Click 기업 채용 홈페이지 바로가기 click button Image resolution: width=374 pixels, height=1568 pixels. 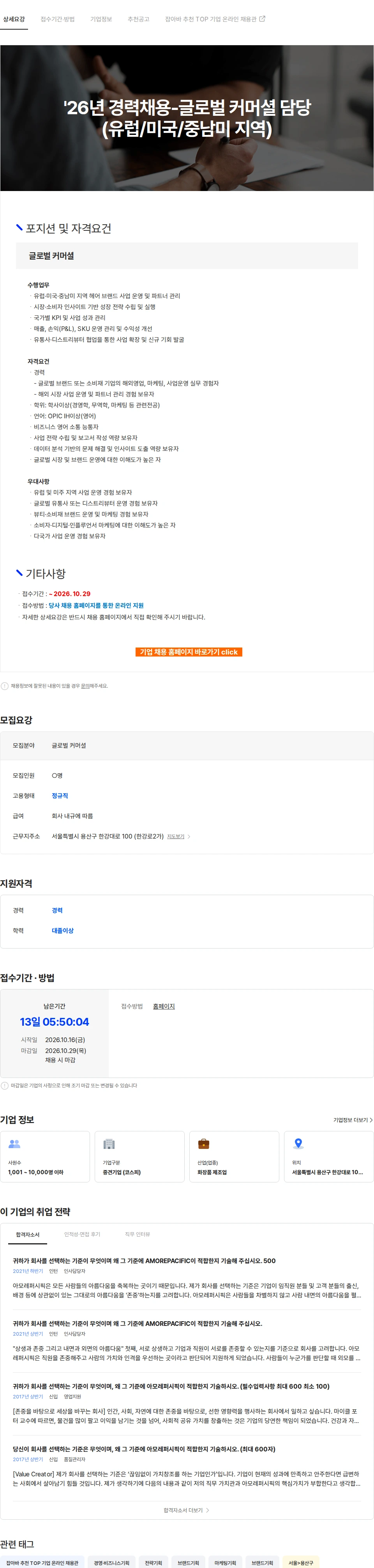pyautogui.click(x=189, y=651)
